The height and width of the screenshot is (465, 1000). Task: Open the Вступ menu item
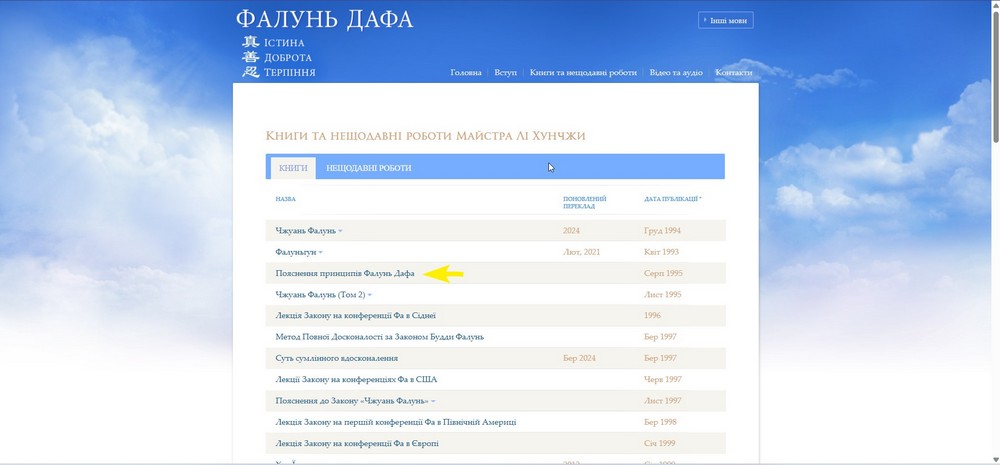pos(506,73)
